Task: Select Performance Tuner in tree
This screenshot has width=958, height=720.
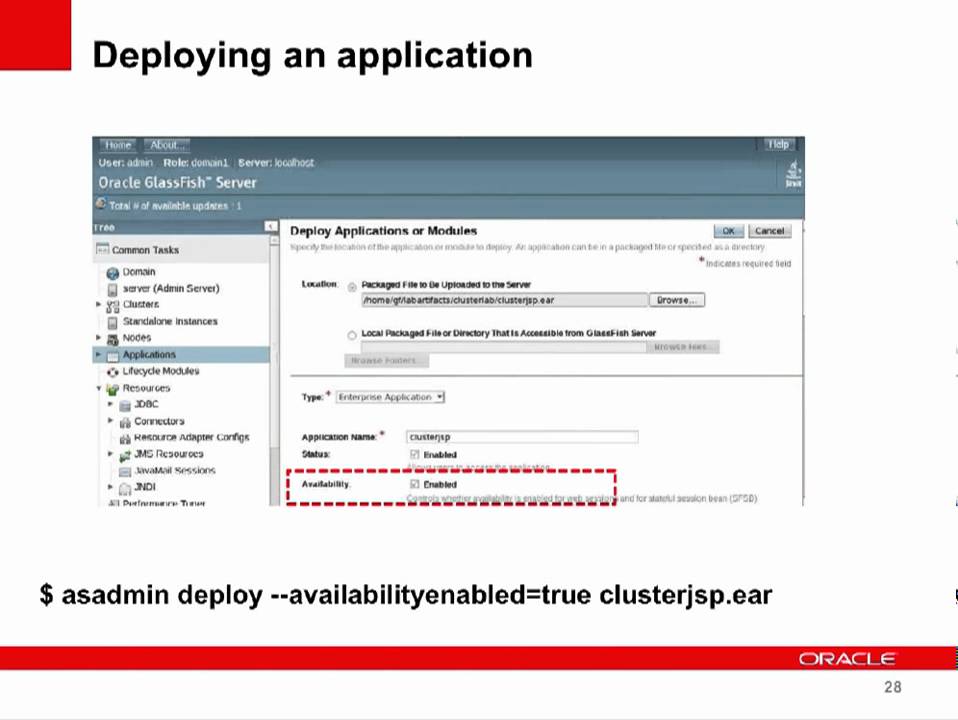Action: 164,502
